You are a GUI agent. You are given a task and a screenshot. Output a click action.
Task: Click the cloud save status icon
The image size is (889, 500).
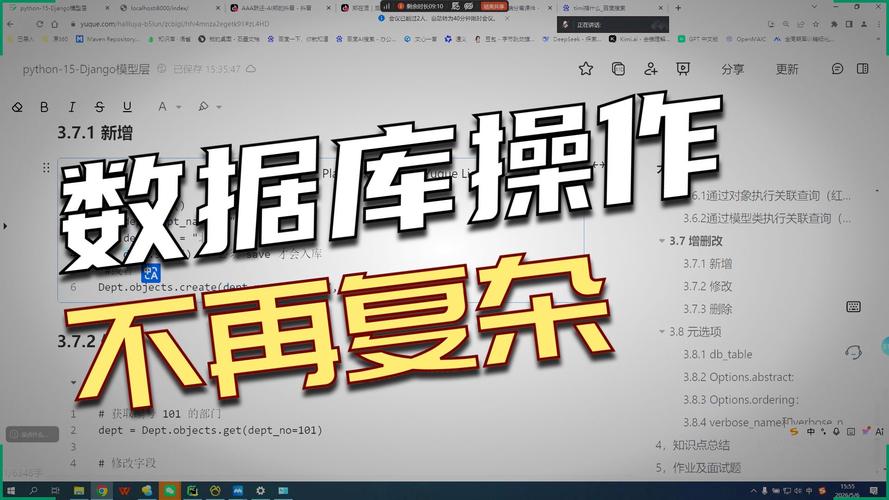(251, 69)
